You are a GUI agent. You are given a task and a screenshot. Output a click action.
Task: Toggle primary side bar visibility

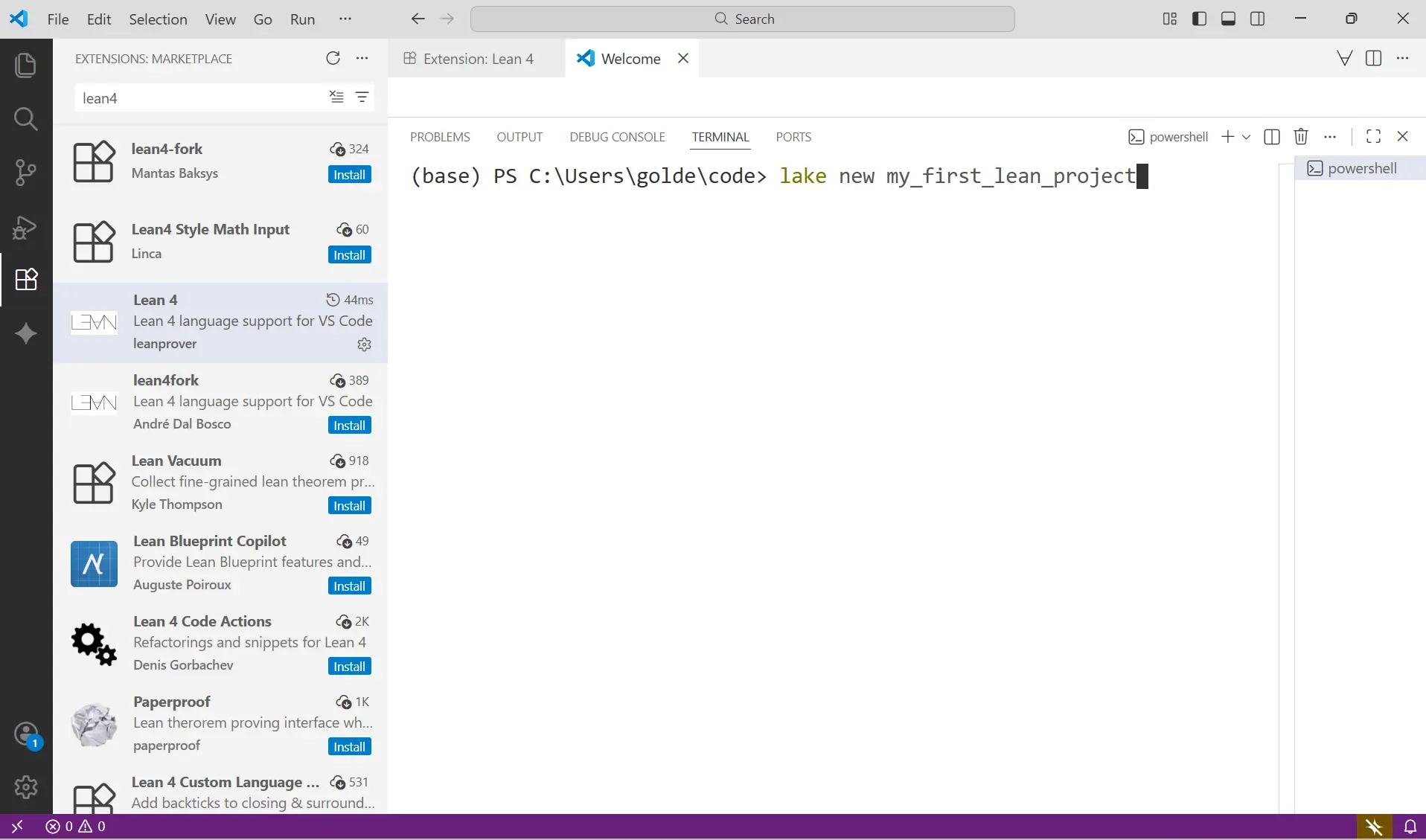[x=1199, y=19]
